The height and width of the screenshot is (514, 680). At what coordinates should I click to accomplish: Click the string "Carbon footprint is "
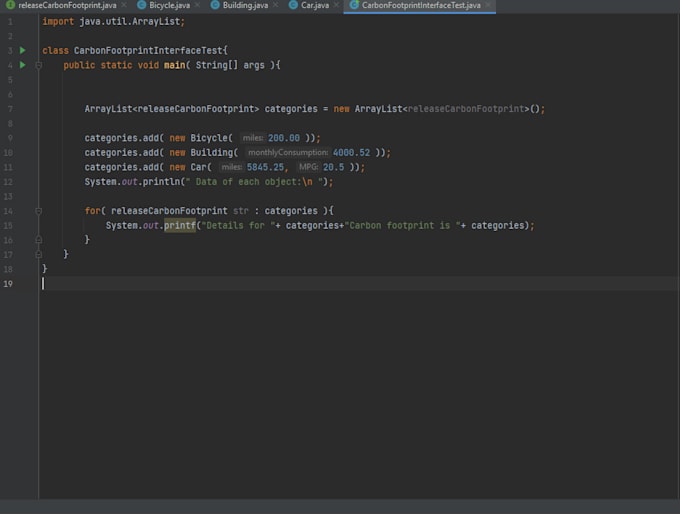coord(402,226)
